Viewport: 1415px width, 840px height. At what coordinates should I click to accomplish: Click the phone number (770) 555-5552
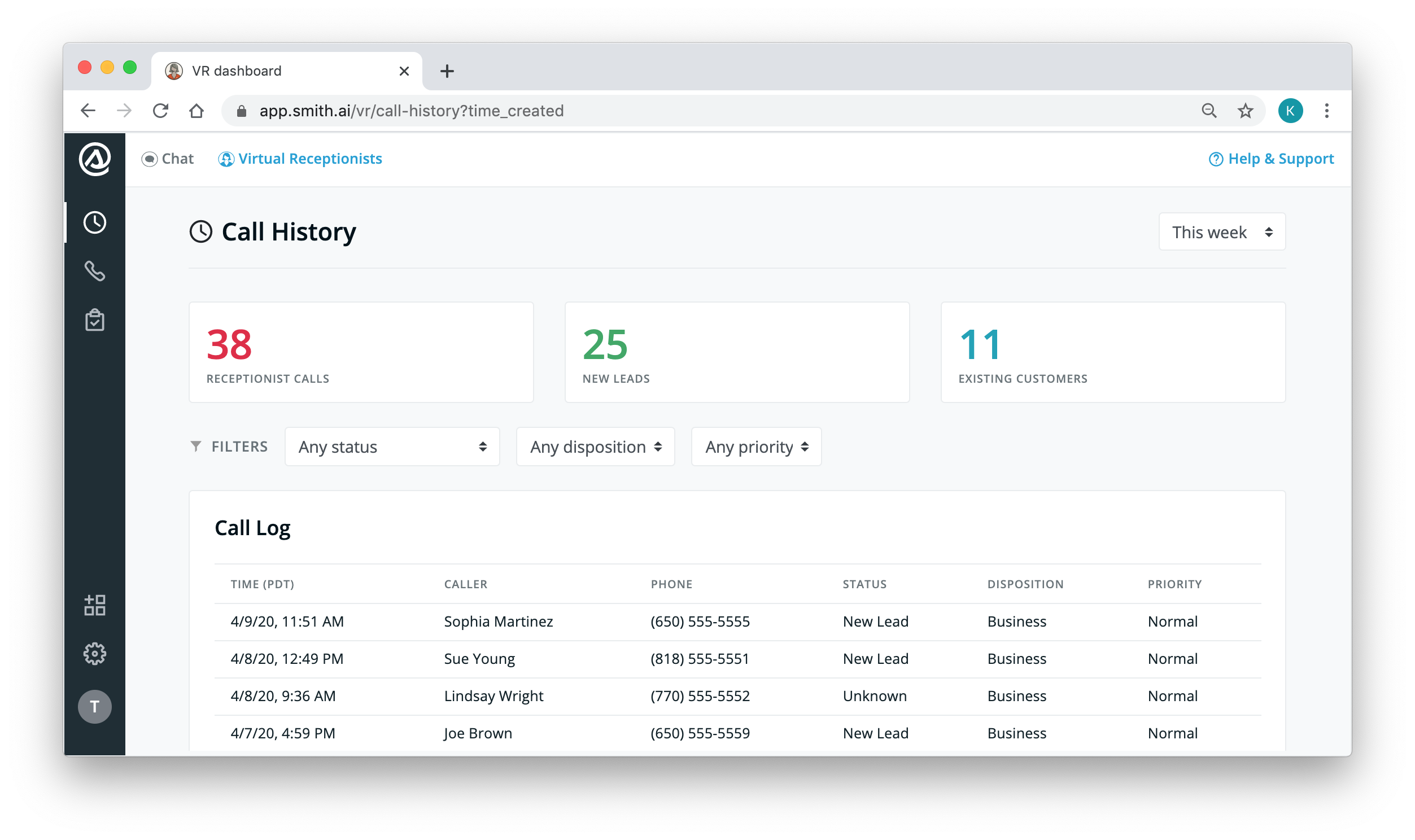tap(700, 696)
